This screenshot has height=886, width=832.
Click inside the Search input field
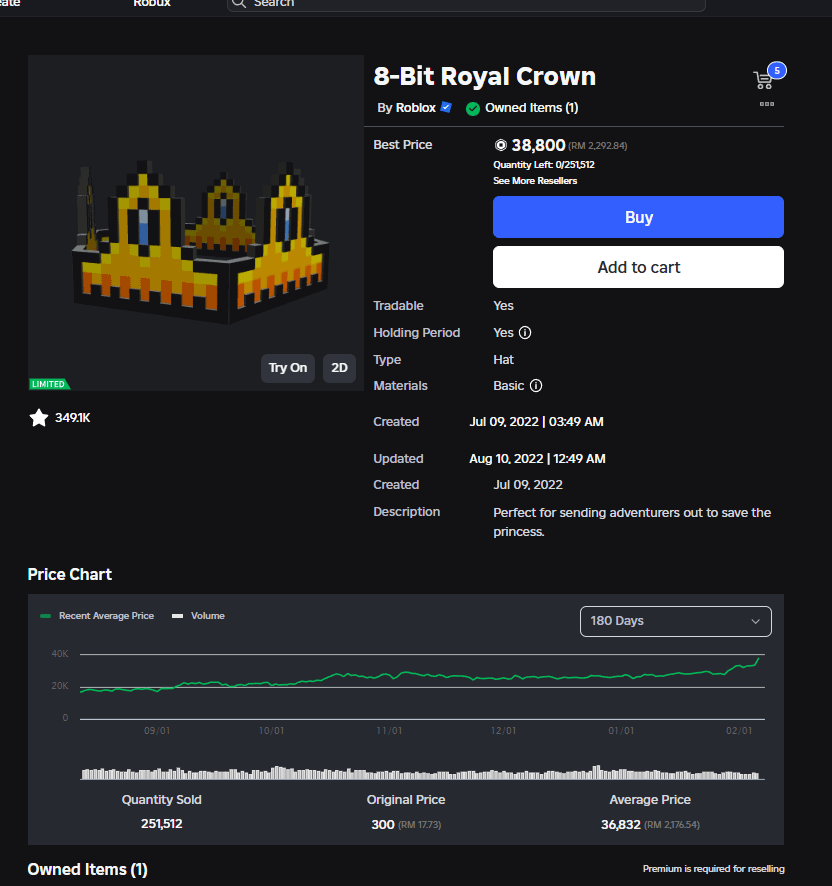pyautogui.click(x=470, y=3)
